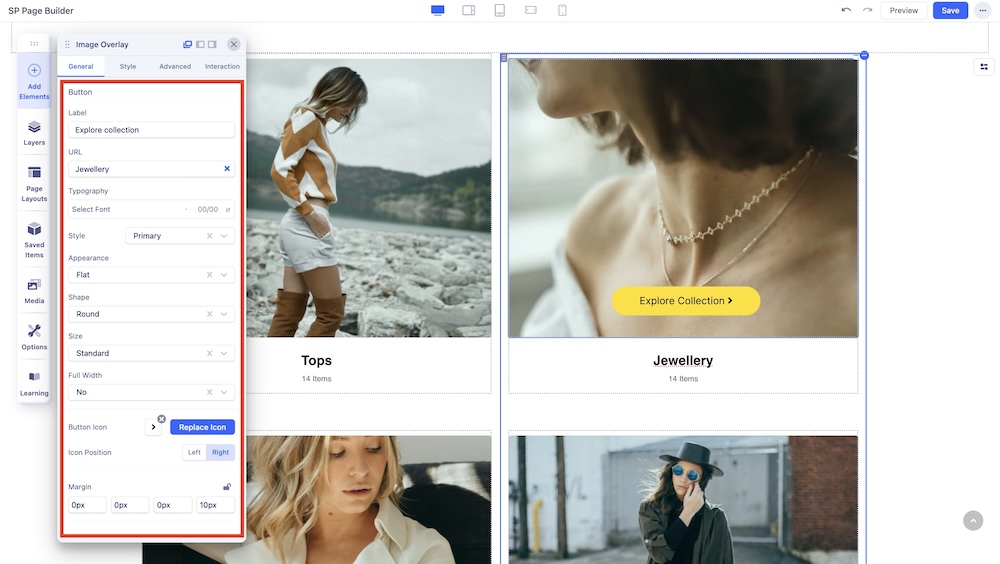The width and height of the screenshot is (1000, 564).
Task: Click the current button icon preview
Action: pos(153,427)
